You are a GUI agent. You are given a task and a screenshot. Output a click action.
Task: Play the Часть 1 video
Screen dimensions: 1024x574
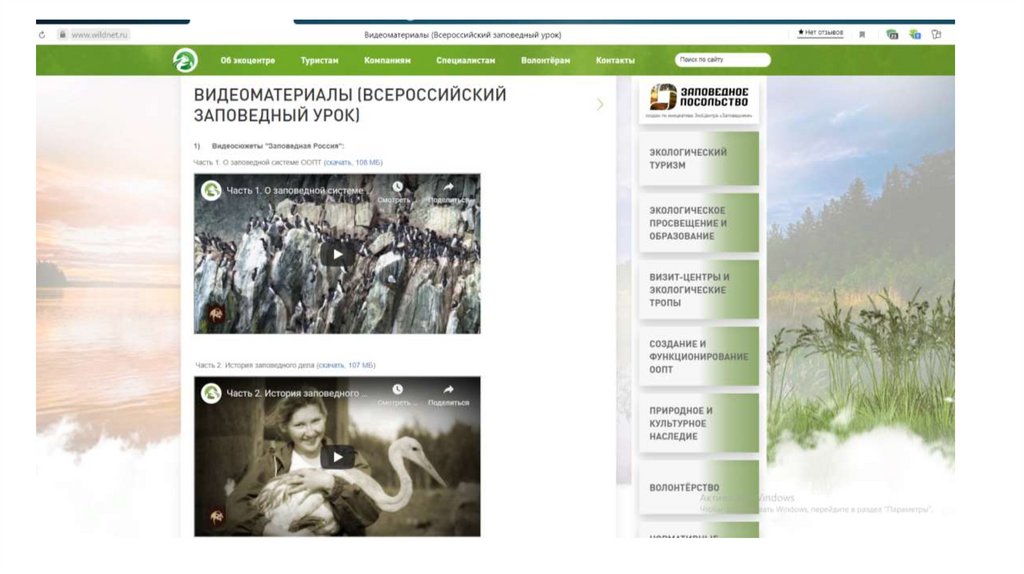click(x=337, y=255)
